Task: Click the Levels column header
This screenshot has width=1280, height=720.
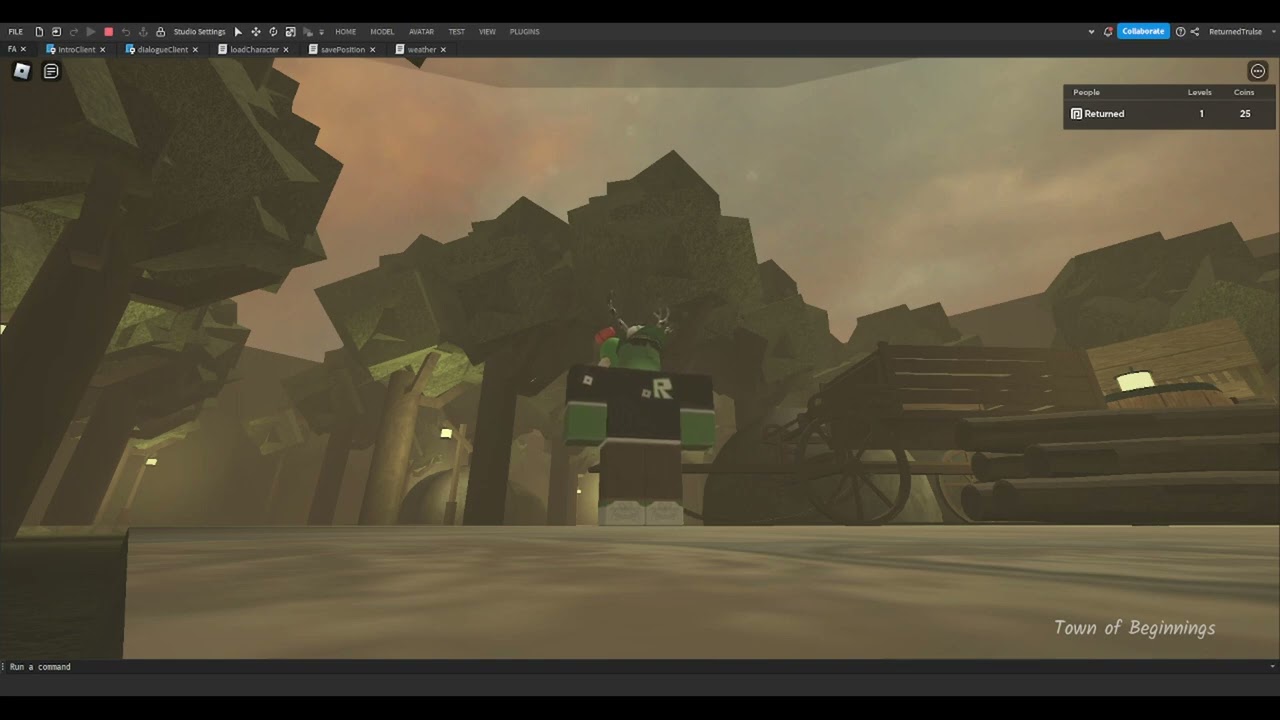Action: (x=1200, y=92)
